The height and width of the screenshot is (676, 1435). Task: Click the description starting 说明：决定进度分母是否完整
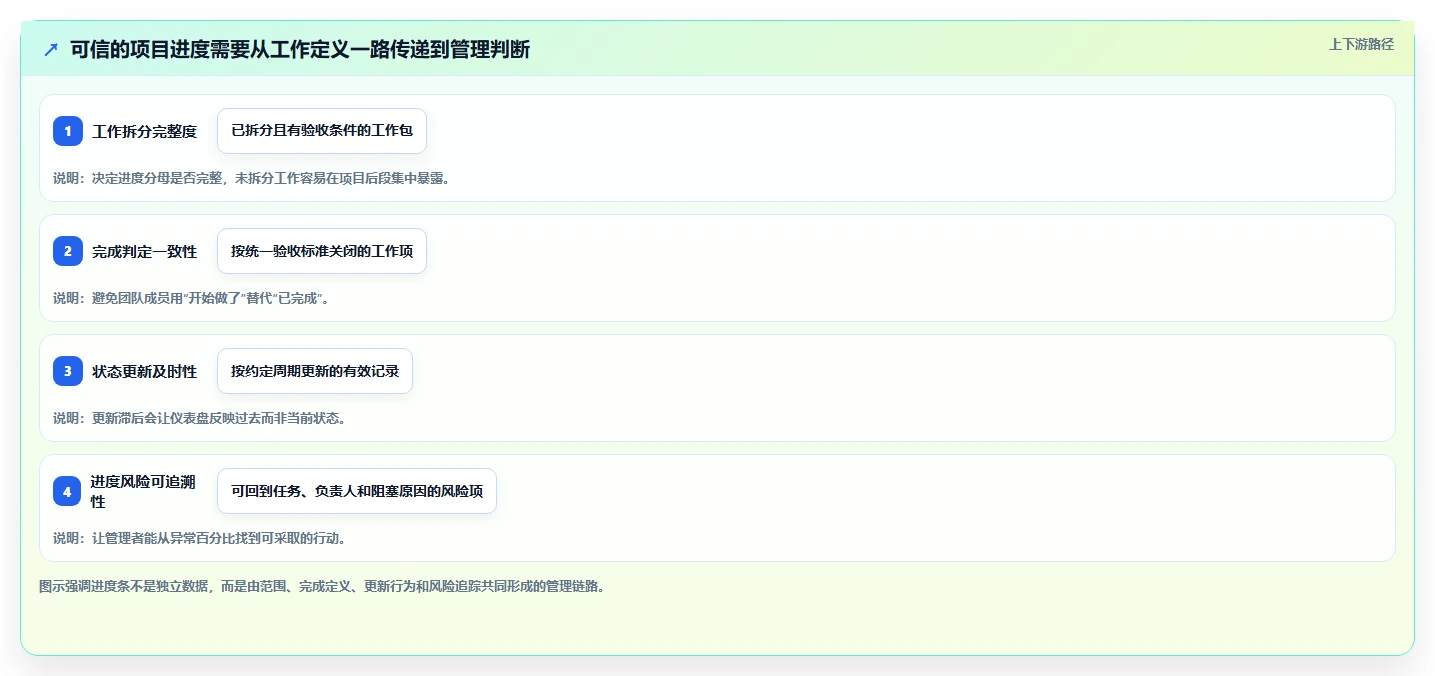click(252, 178)
